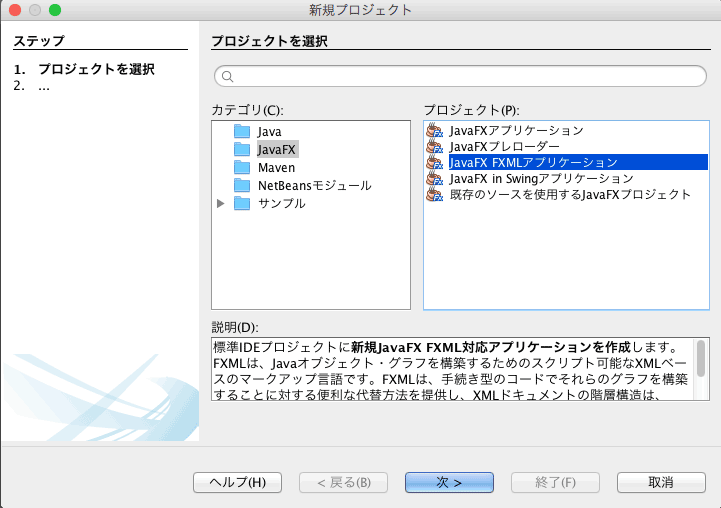Select the Java category
Viewport: 721px width, 508px height.
269,131
